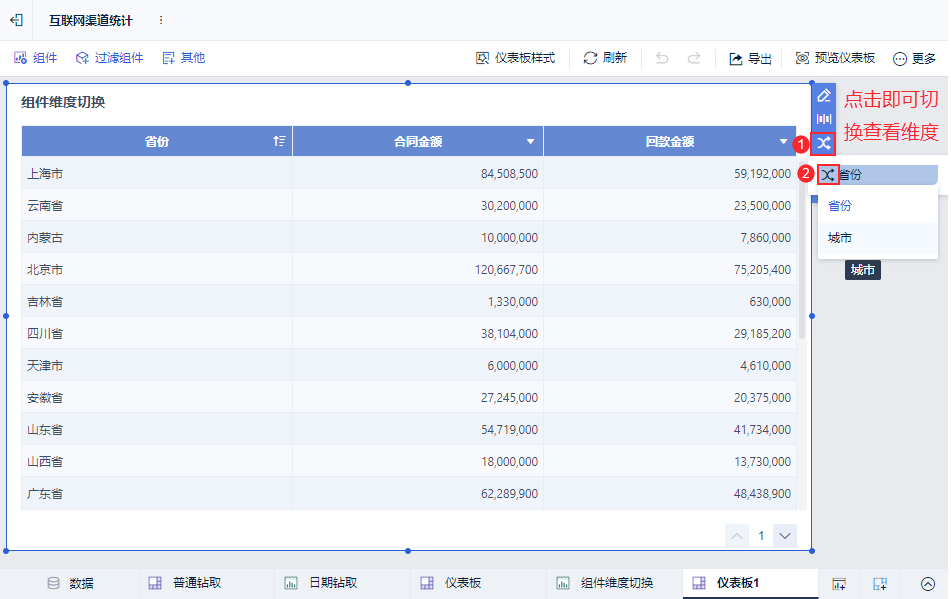This screenshot has width=951, height=599.
Task: Click the add dashboard icon in bottom bar
Action: point(839,584)
